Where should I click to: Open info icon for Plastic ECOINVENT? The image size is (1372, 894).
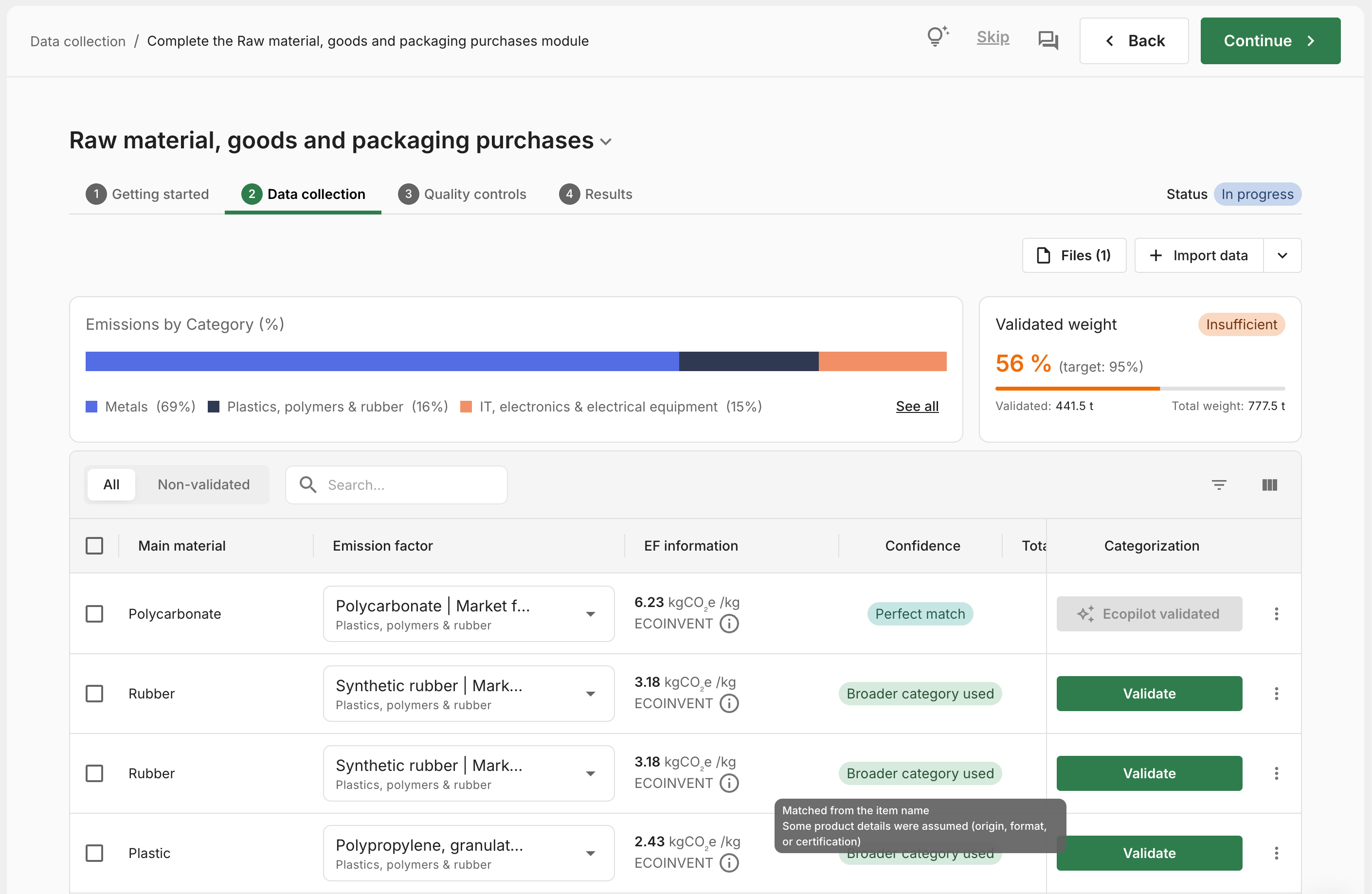pyautogui.click(x=729, y=863)
